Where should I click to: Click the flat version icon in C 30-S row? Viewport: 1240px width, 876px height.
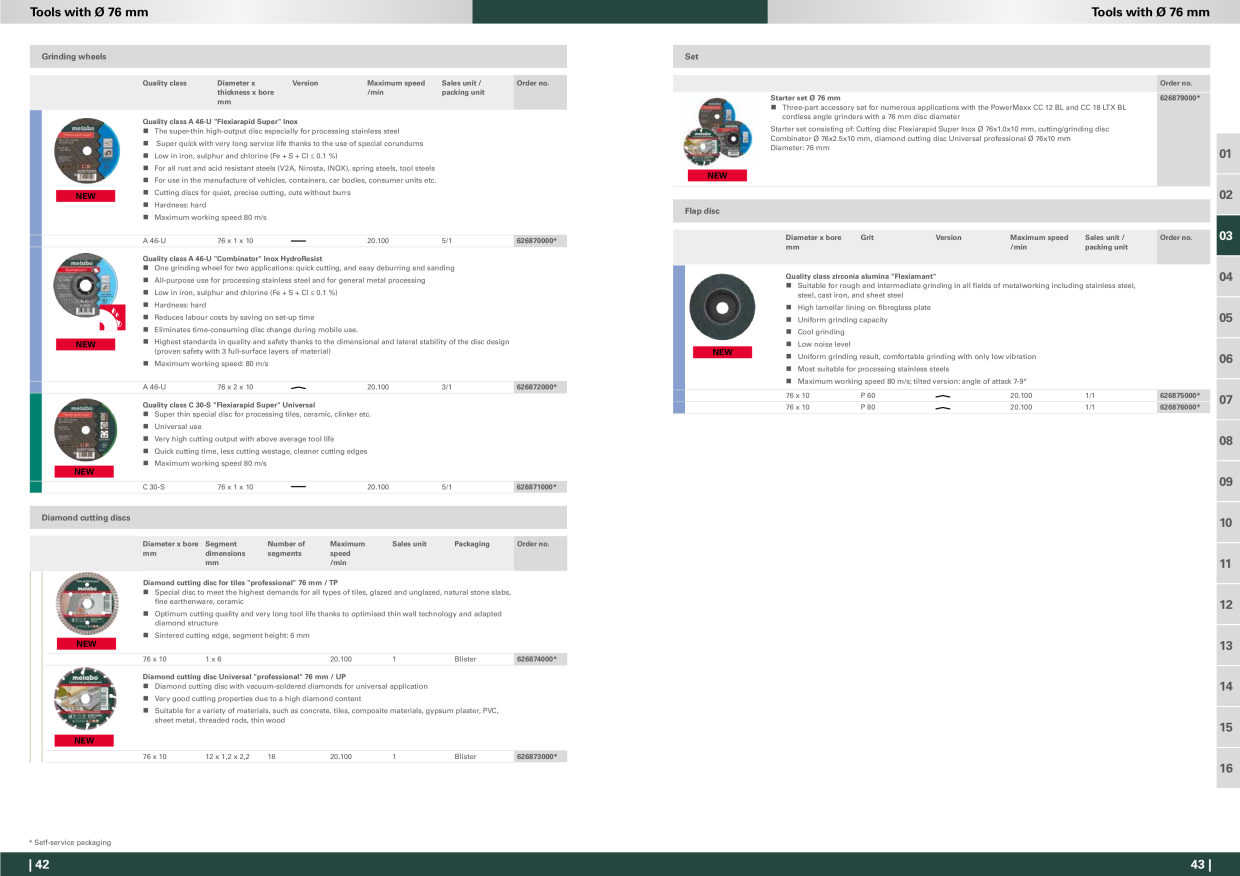[298, 487]
